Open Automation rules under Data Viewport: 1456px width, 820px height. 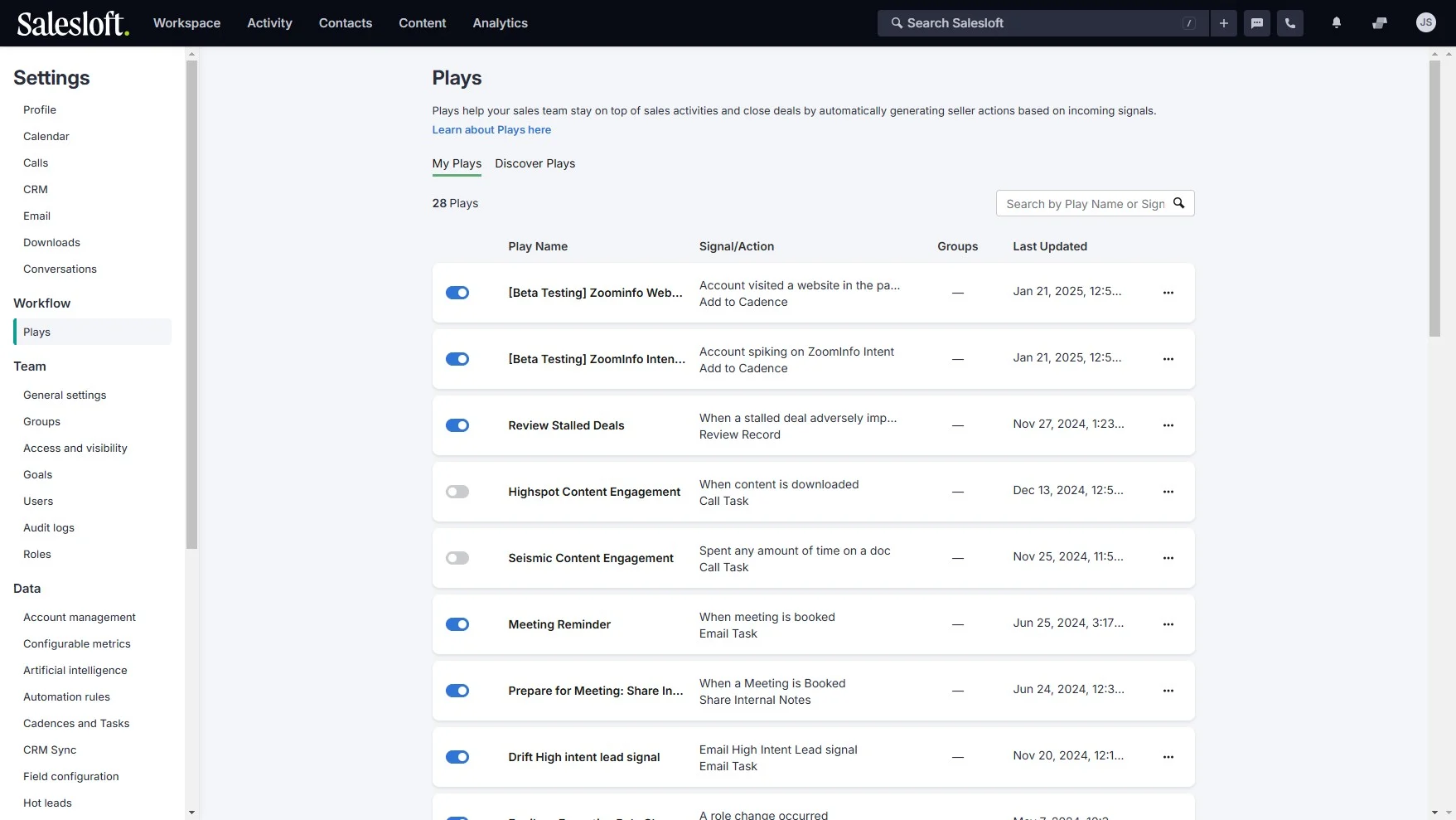point(66,696)
